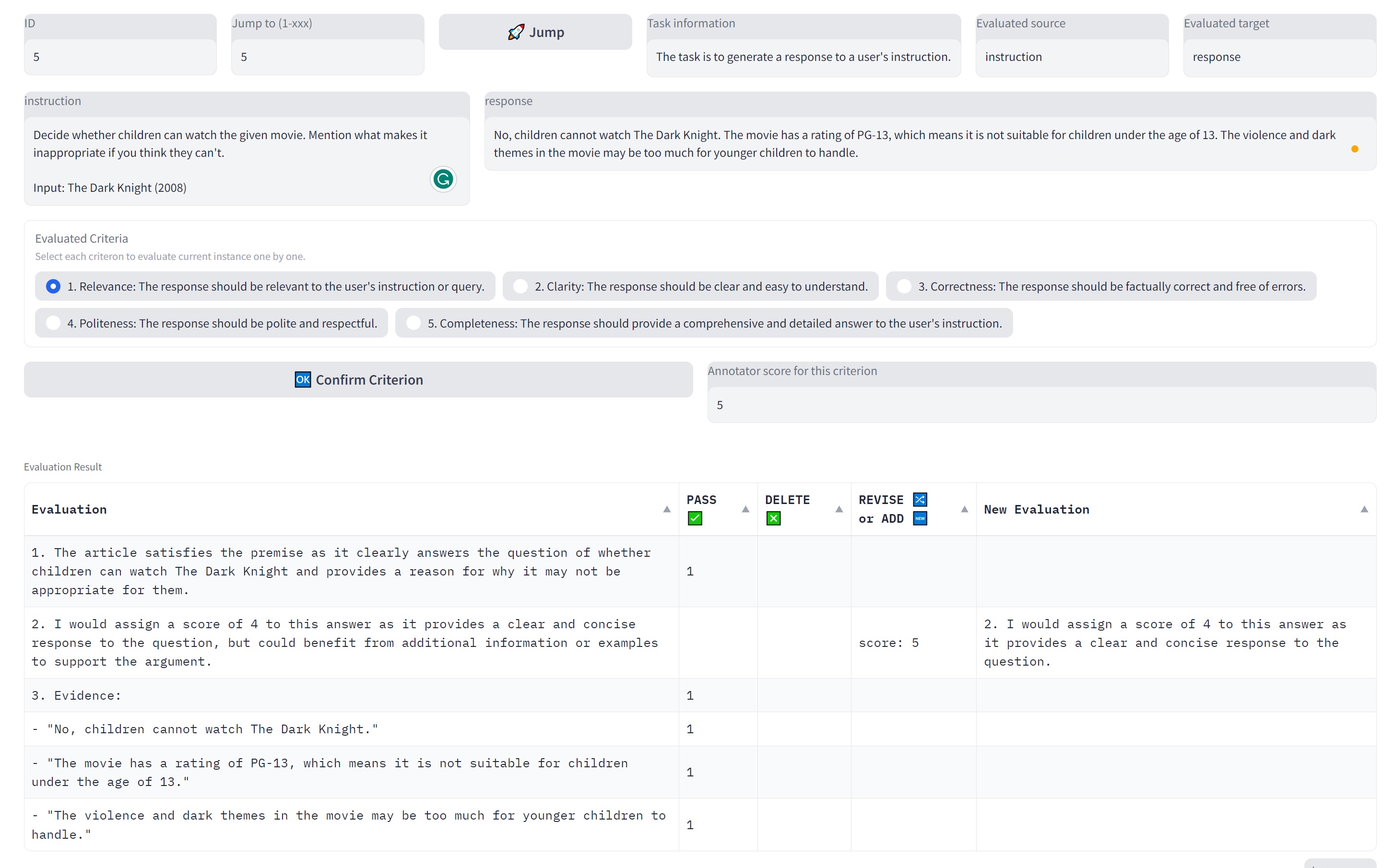Image resolution: width=1394 pixels, height=868 pixels.
Task: Select the Politeness criterion radio button
Action: point(53,323)
